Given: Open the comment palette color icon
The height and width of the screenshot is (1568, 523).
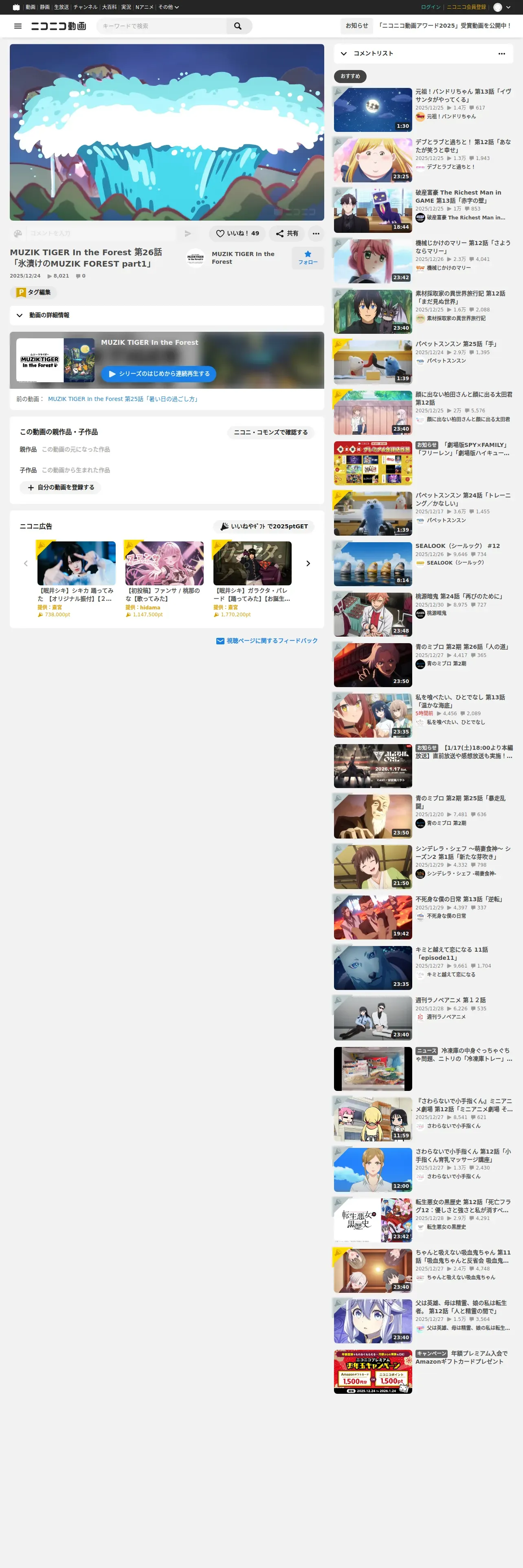Looking at the screenshot, I should tap(18, 233).
